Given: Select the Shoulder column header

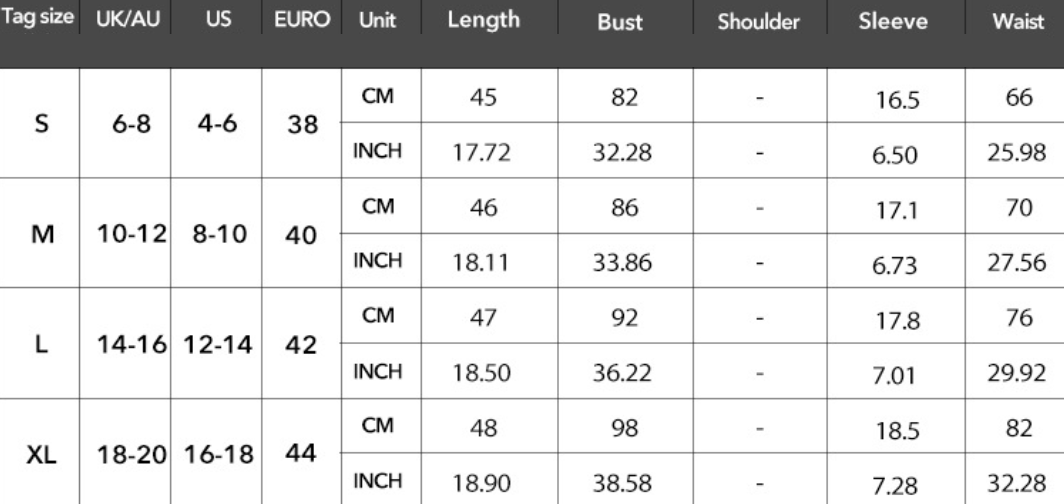Looking at the screenshot, I should pos(759,21).
